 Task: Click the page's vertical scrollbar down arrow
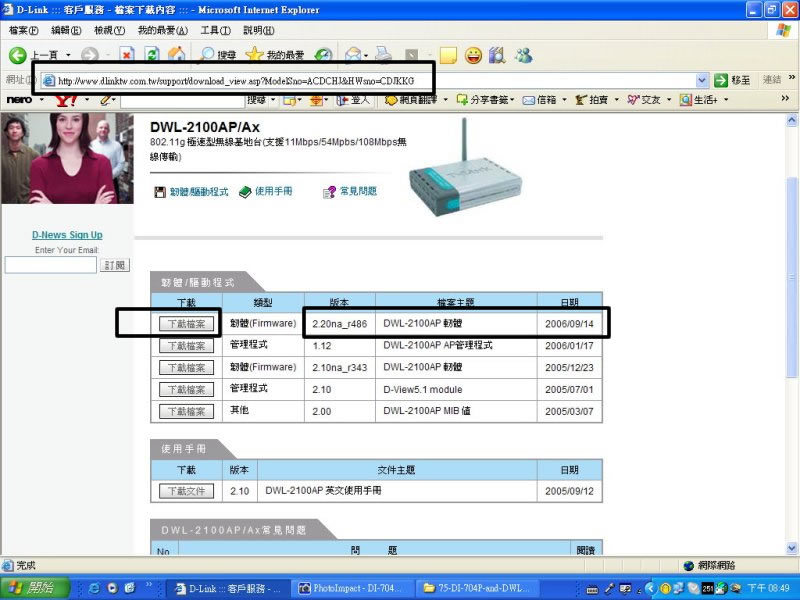792,548
